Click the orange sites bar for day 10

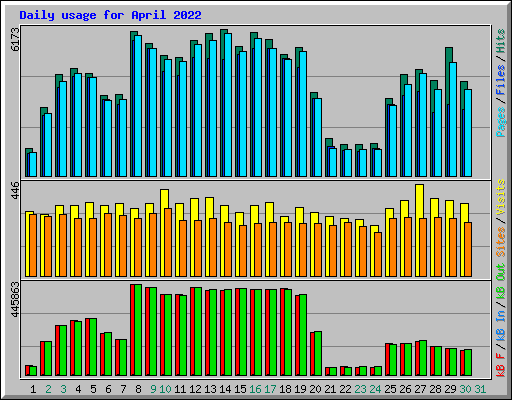168,242
